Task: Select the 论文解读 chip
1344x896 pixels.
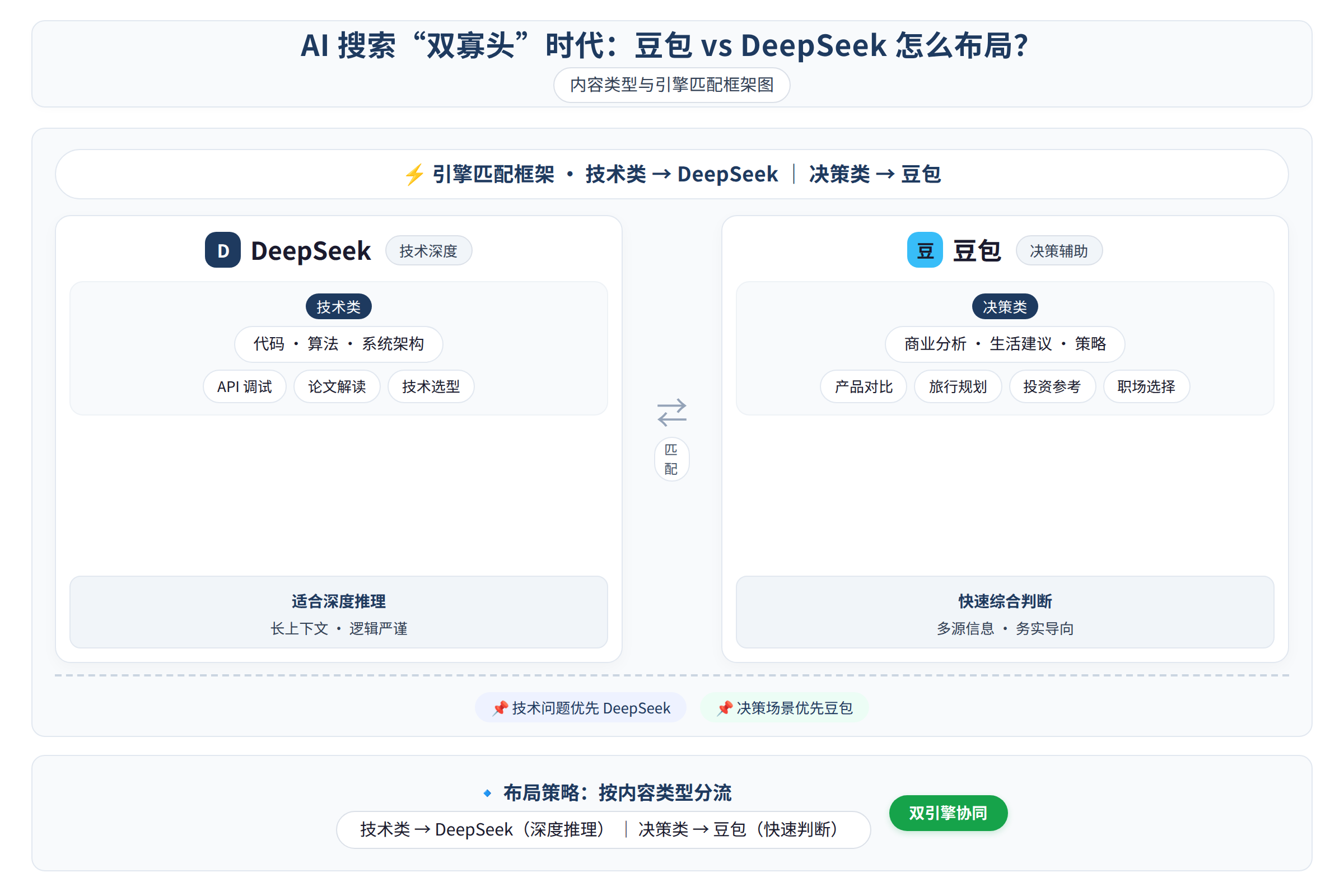Action: (x=337, y=387)
